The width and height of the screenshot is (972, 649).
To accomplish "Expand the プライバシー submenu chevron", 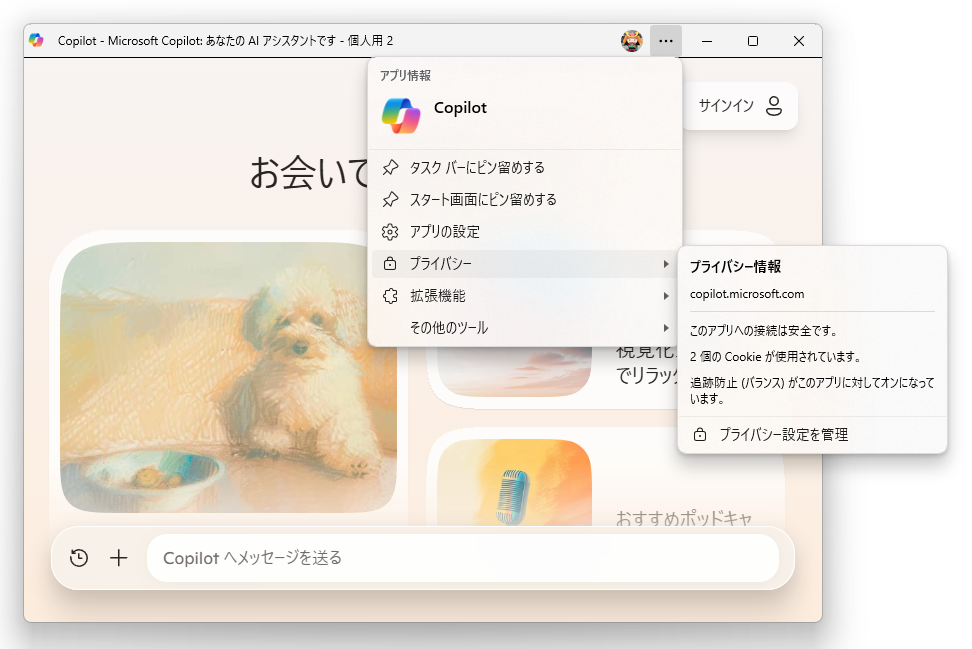I will tap(667, 263).
